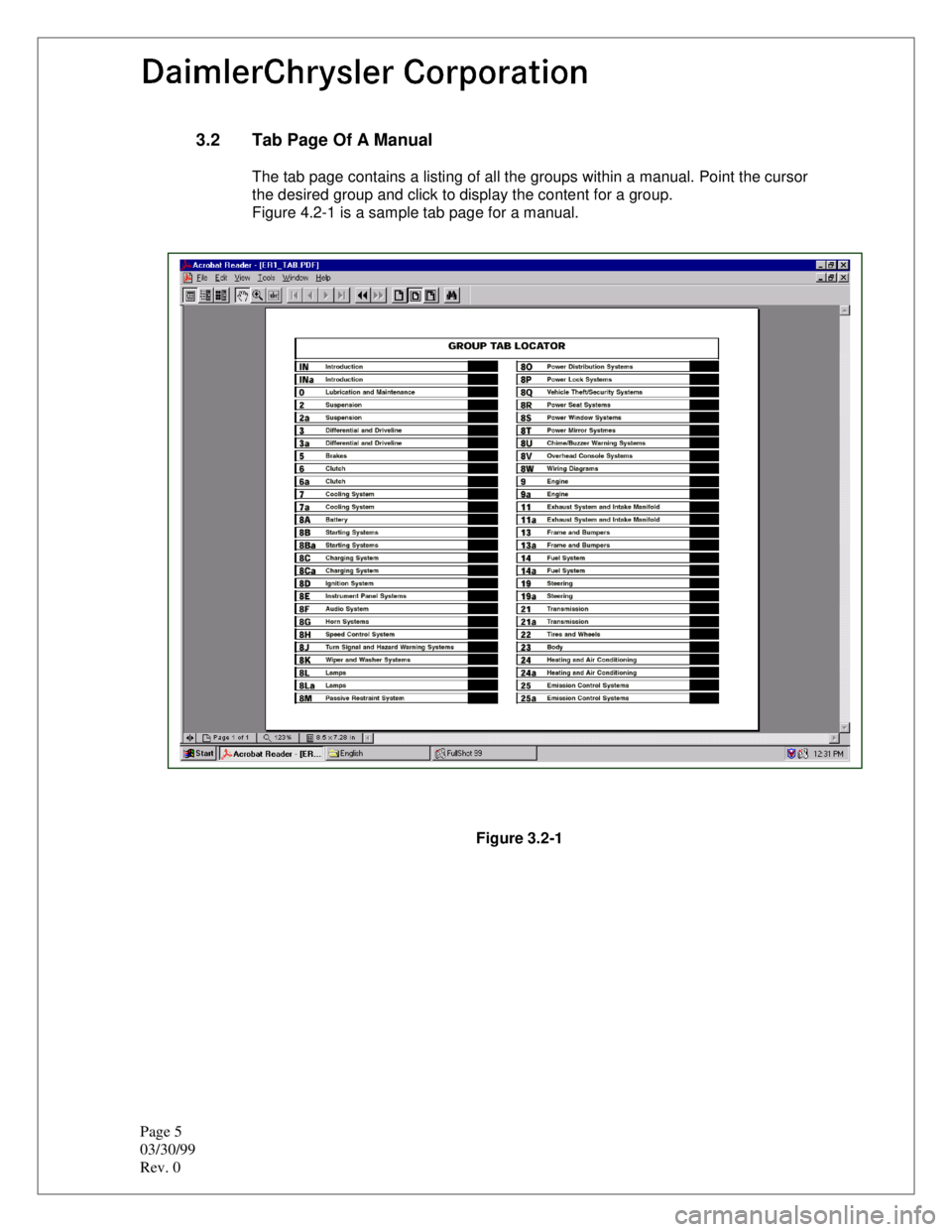
Task: Select the Bookmarks and Page view icon
Action: (x=205, y=296)
